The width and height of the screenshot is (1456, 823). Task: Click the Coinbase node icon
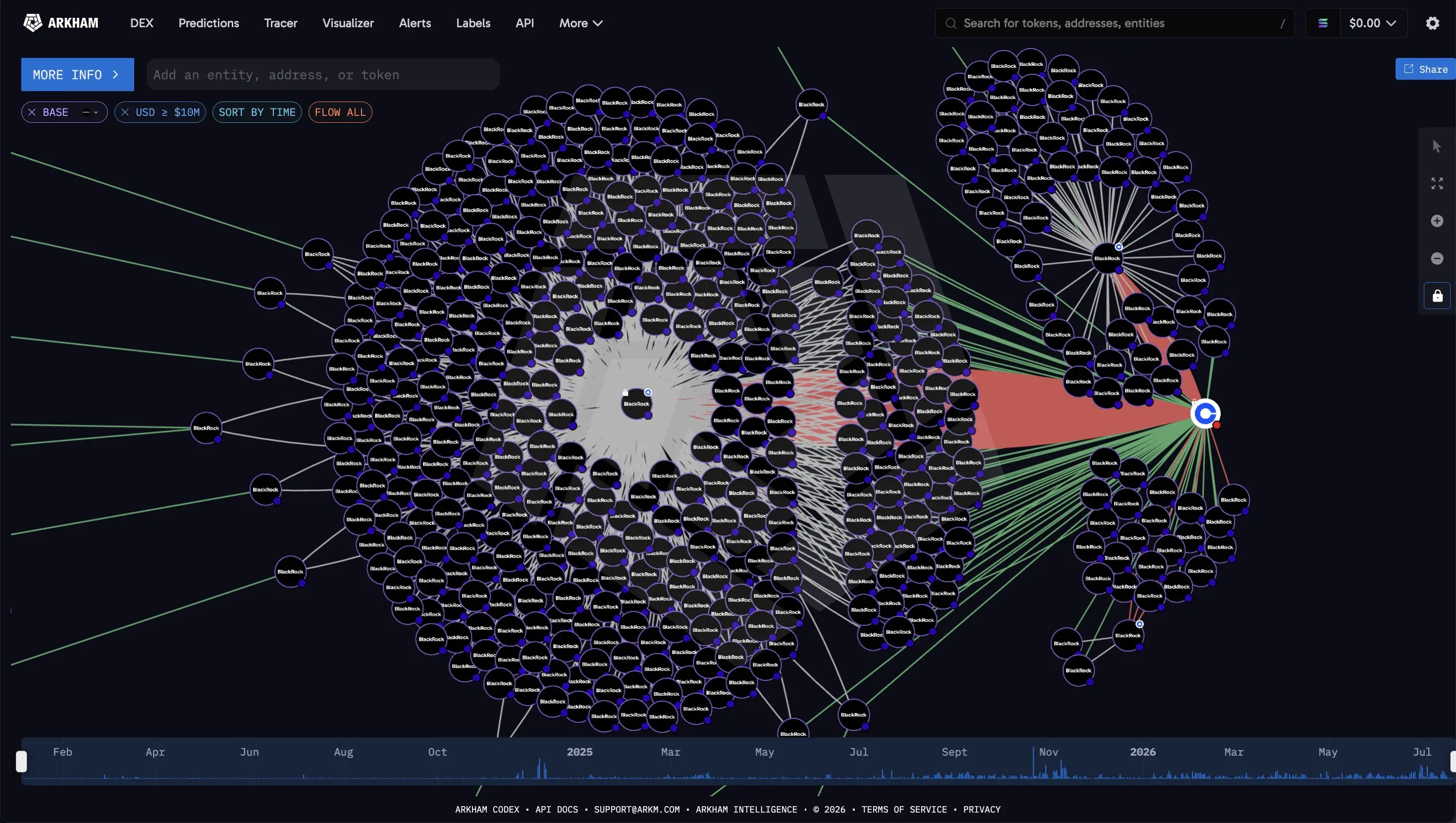pos(1205,414)
